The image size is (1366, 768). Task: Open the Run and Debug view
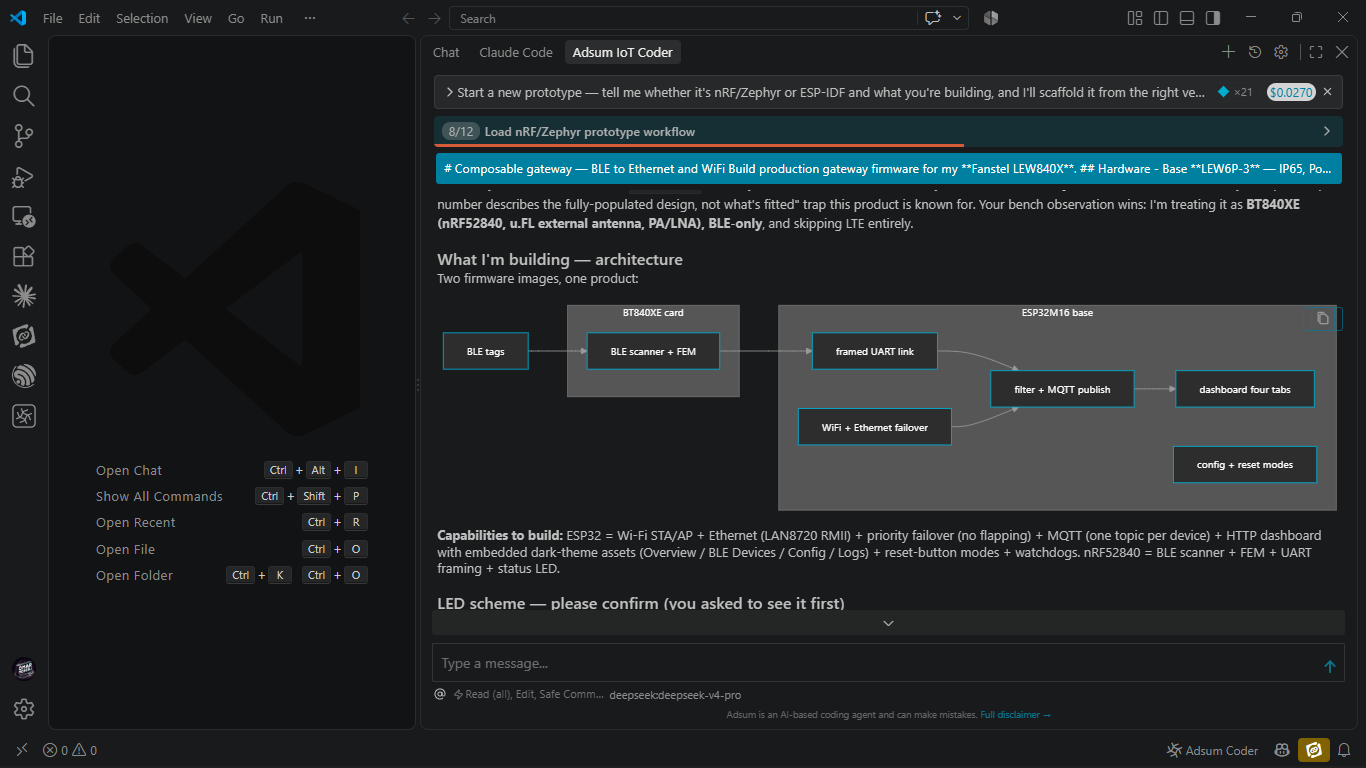[23, 177]
